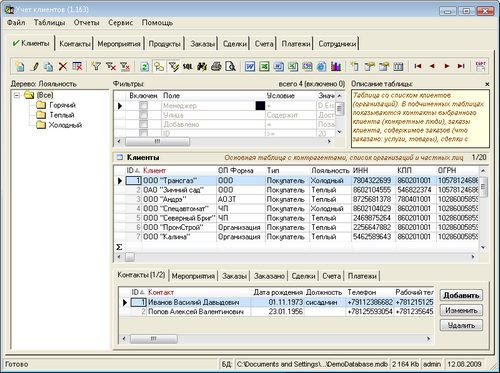The image size is (500, 373).
Task: Enable the Менеджер filter checkbox
Action: (x=143, y=105)
